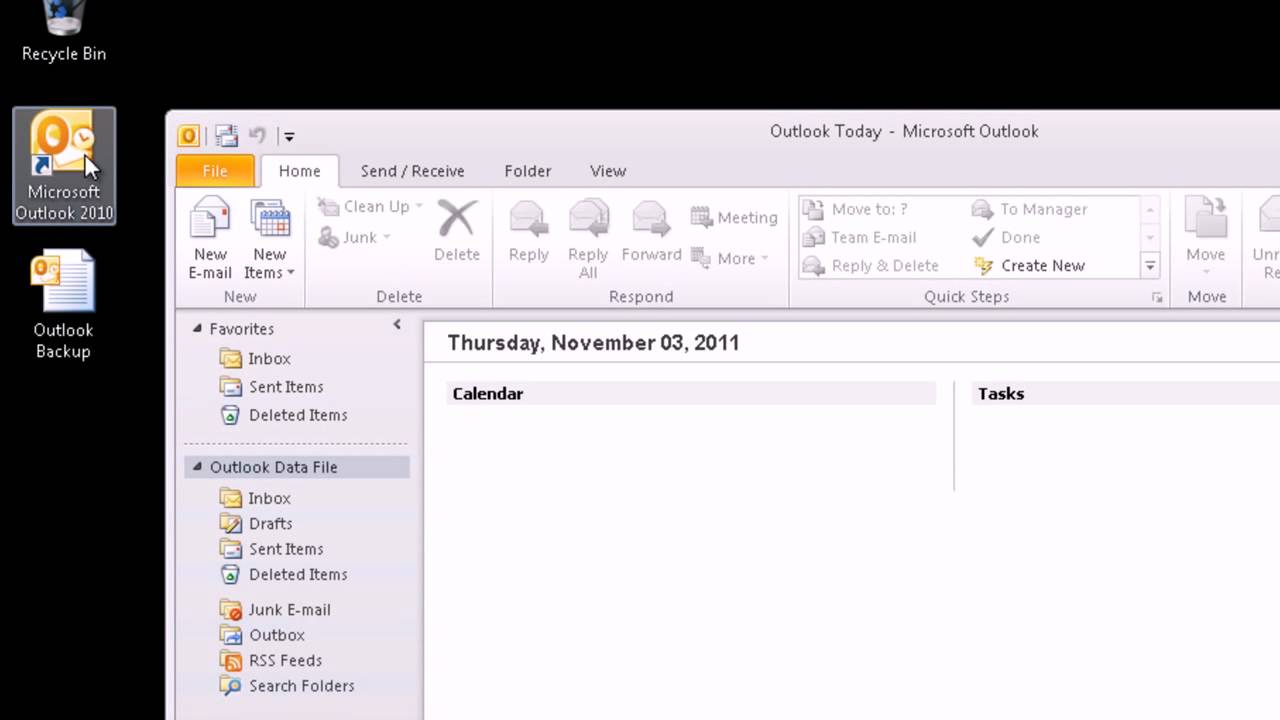Open Customize Quick Access Toolbar dropdown
This screenshot has height=720, width=1280.
[x=288, y=137]
